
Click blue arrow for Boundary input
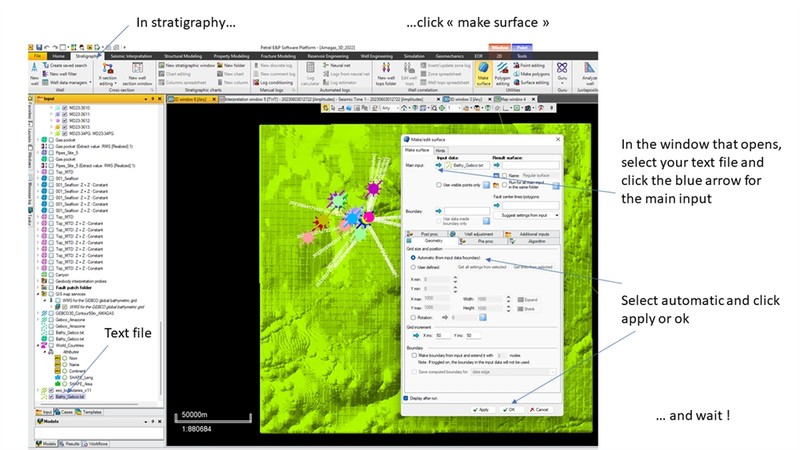[439, 211]
